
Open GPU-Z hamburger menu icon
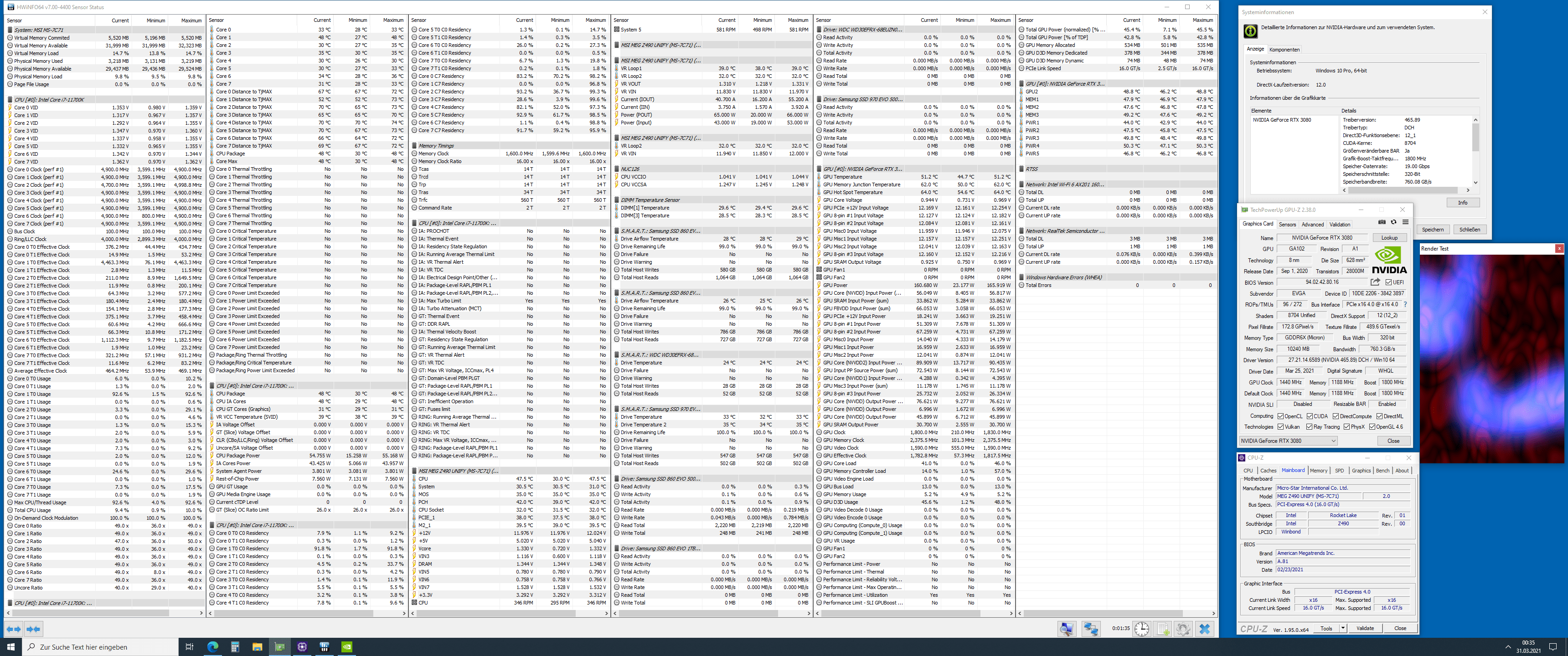tap(1405, 222)
